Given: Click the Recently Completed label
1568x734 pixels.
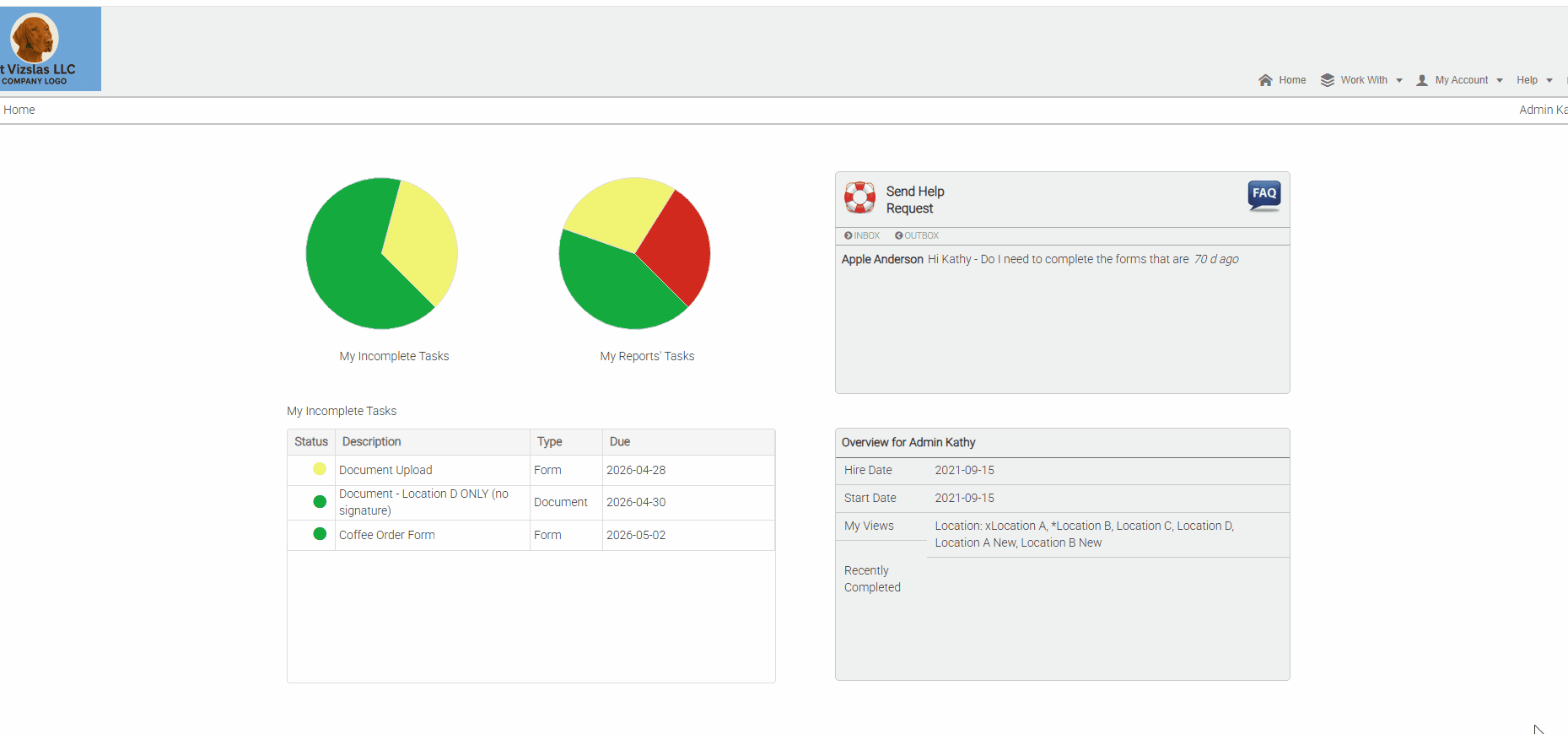Looking at the screenshot, I should [872, 579].
